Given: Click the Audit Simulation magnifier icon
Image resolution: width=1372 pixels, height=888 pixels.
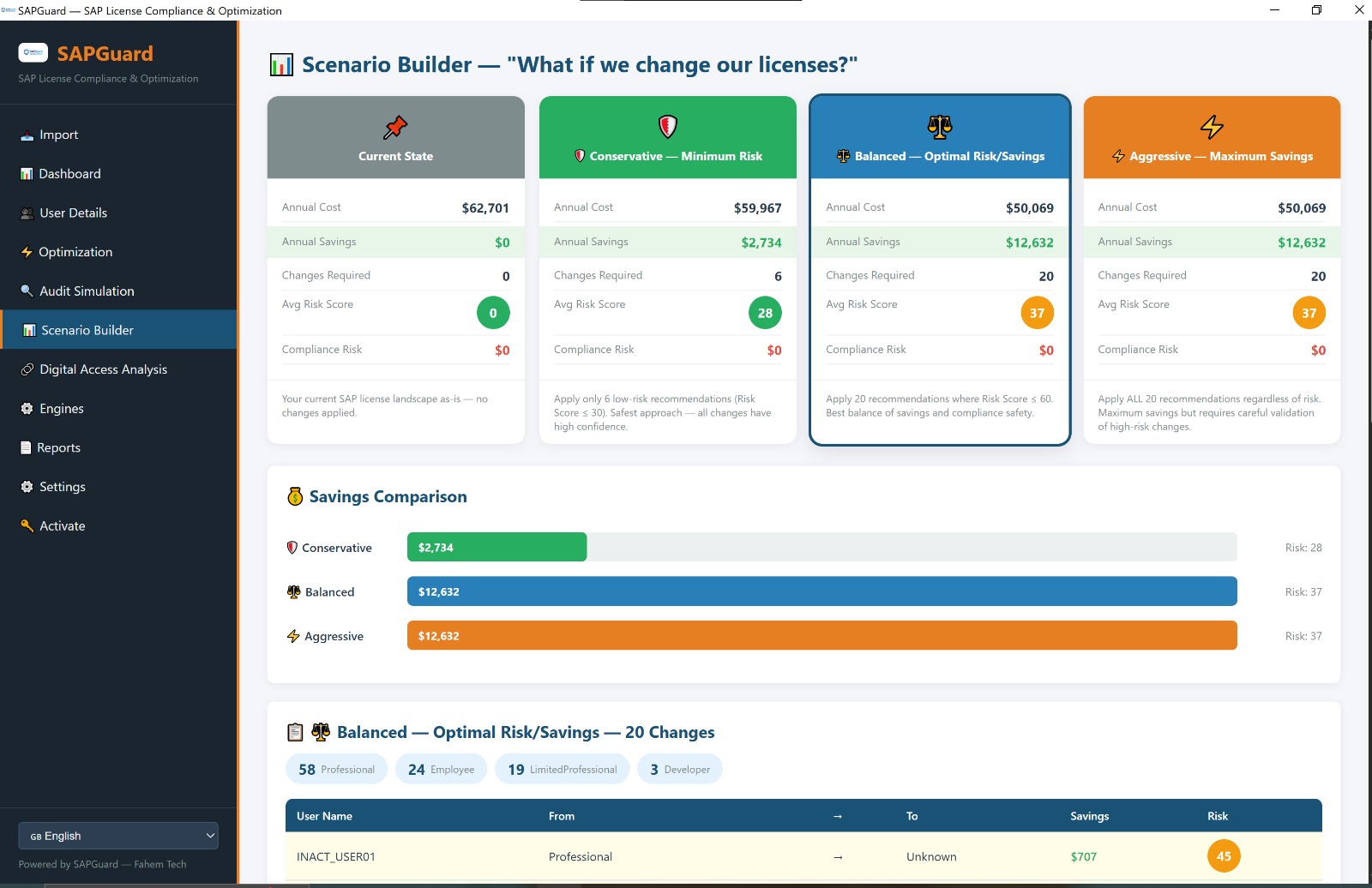Looking at the screenshot, I should point(27,291).
